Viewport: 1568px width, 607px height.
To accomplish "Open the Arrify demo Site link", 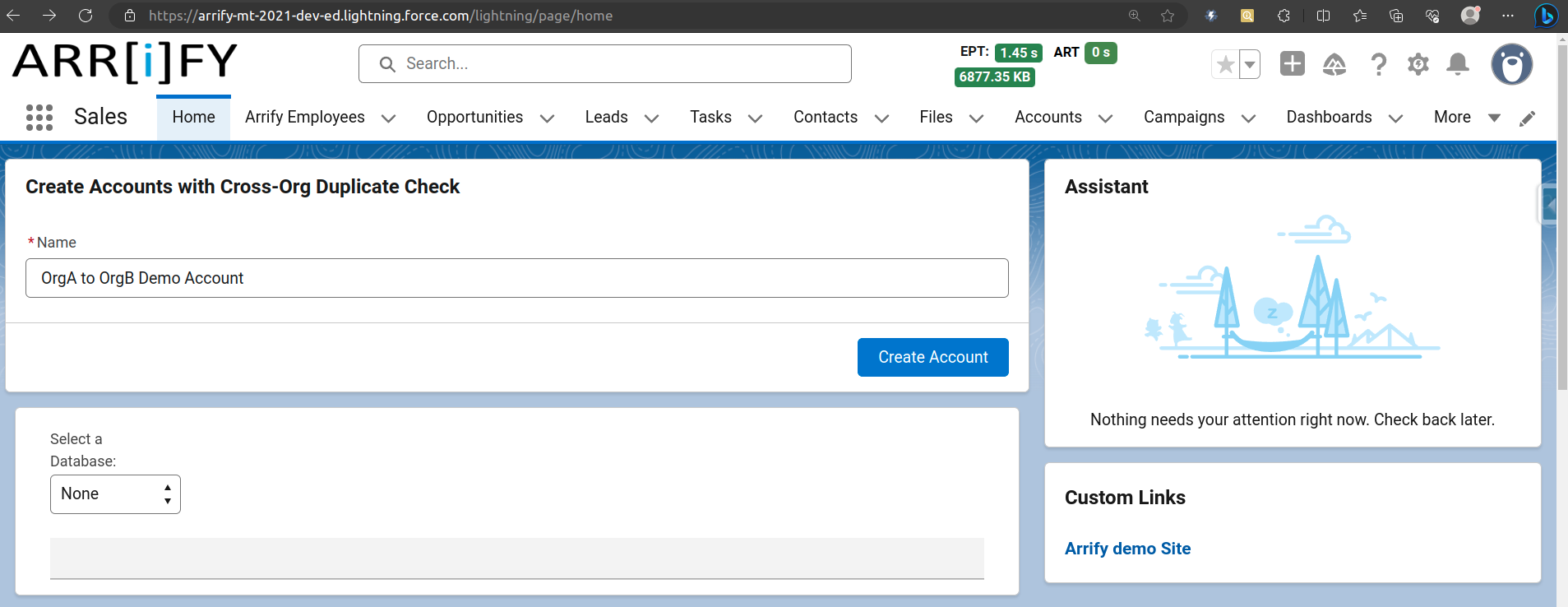I will click(1127, 549).
